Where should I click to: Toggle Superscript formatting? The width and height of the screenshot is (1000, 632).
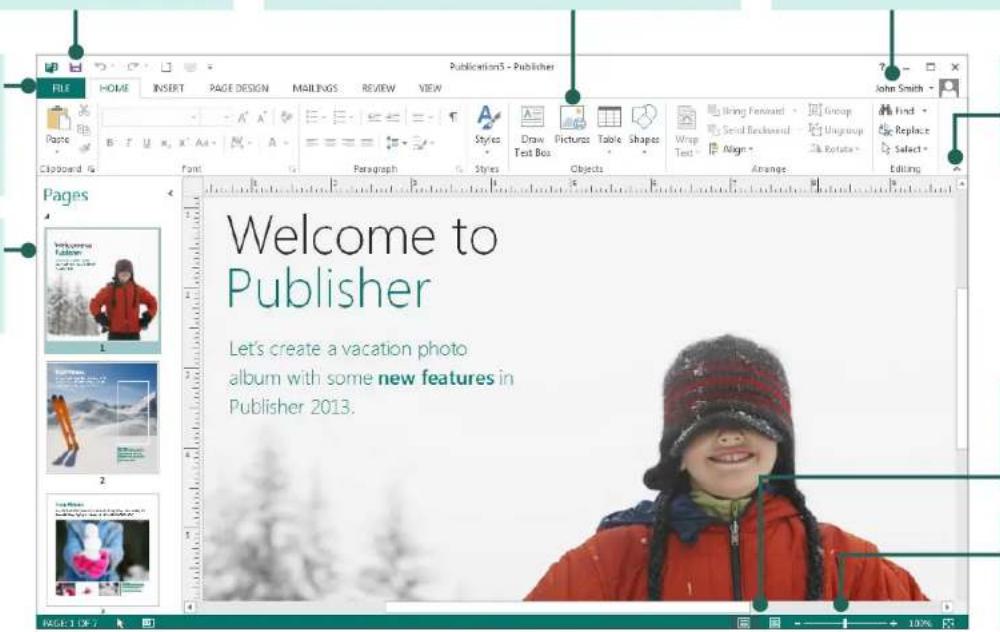[x=182, y=143]
